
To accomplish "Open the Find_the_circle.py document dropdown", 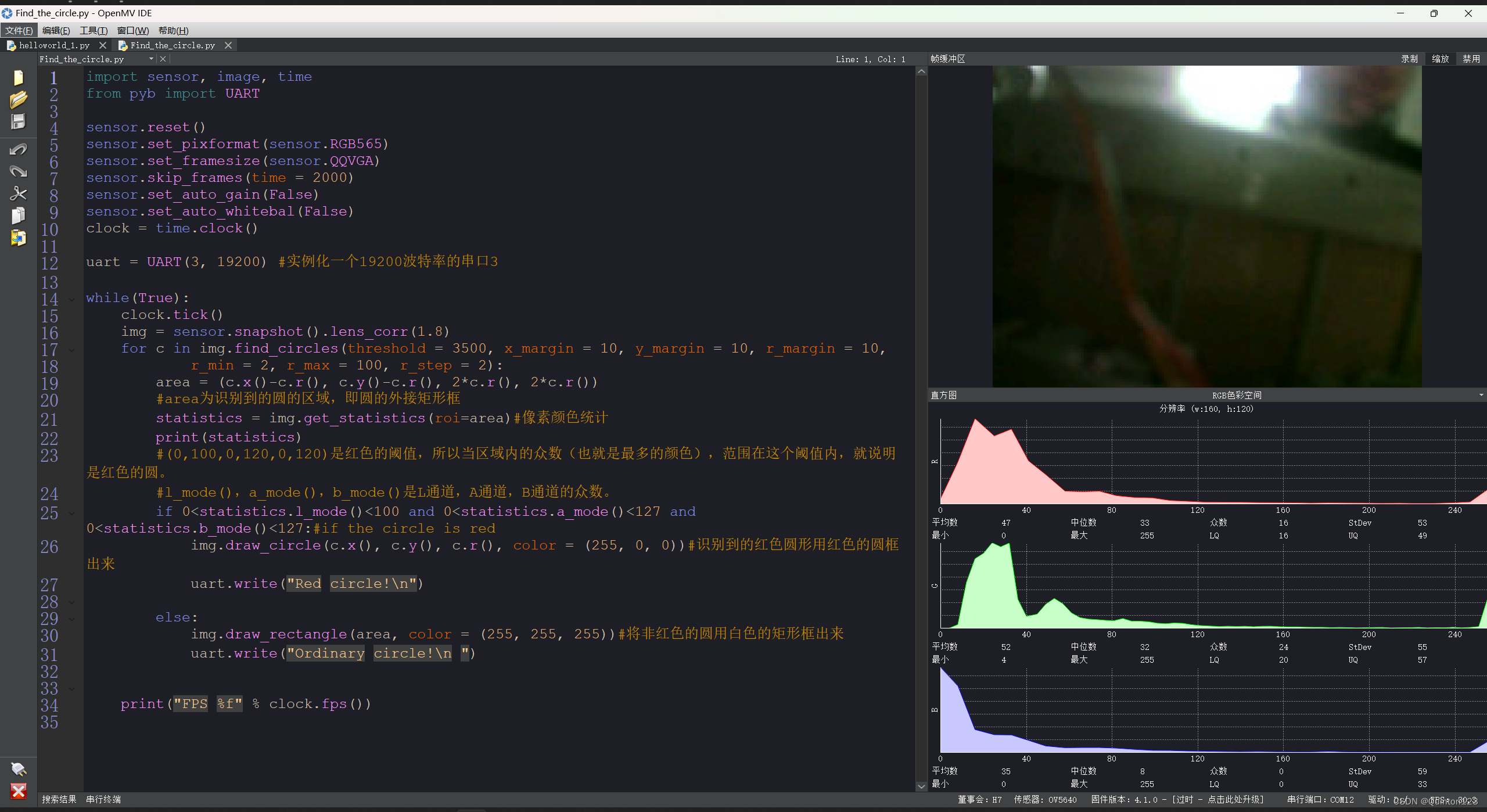I will [x=151, y=59].
